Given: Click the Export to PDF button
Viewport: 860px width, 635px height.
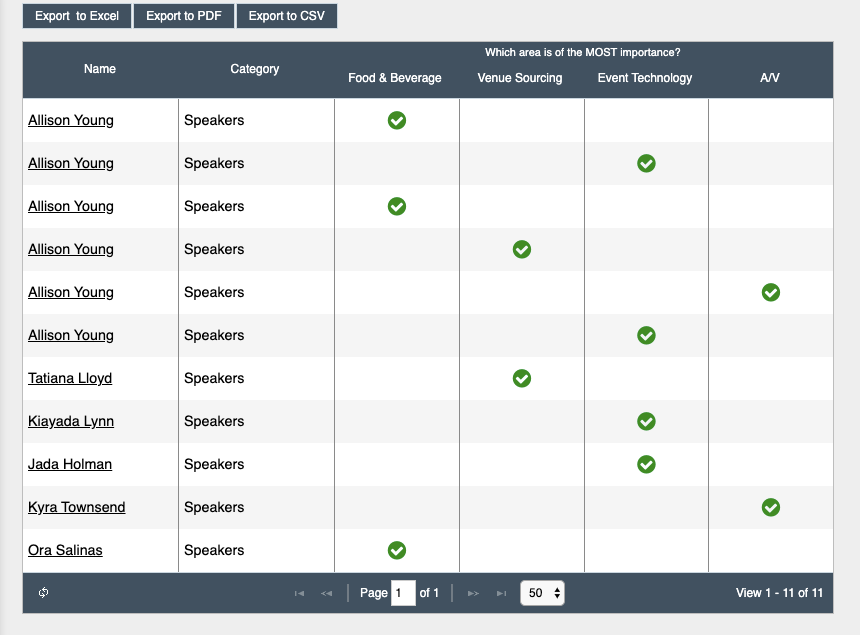Looking at the screenshot, I should click(x=184, y=16).
